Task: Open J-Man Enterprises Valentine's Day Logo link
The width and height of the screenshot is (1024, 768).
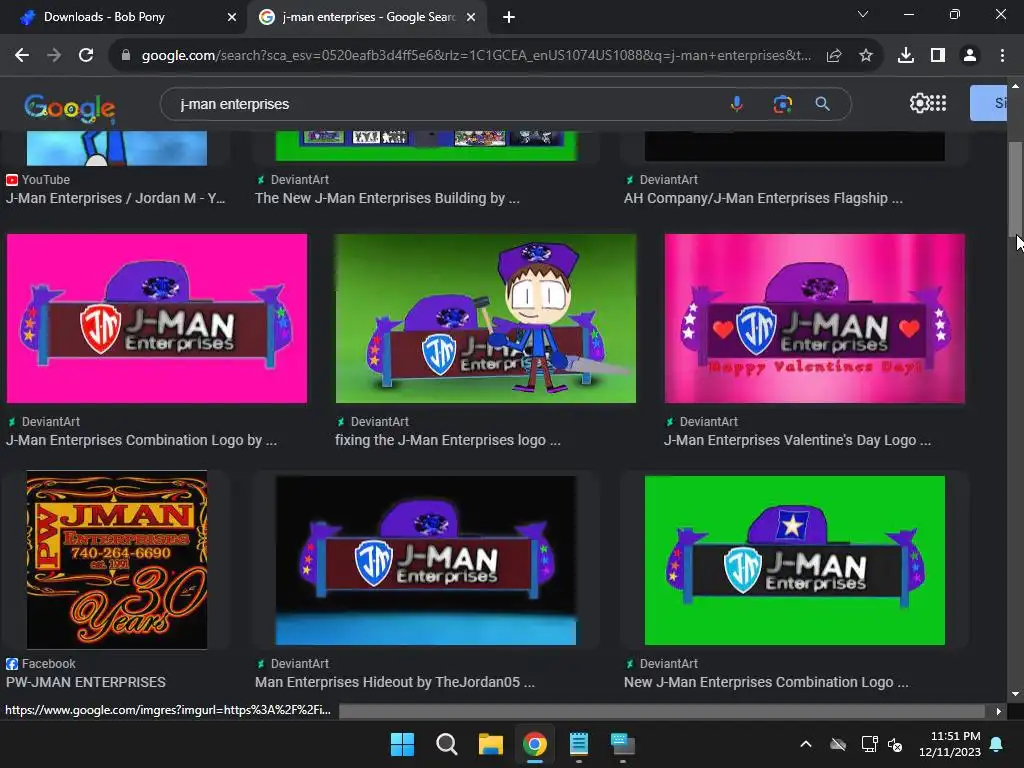Action: pos(797,440)
